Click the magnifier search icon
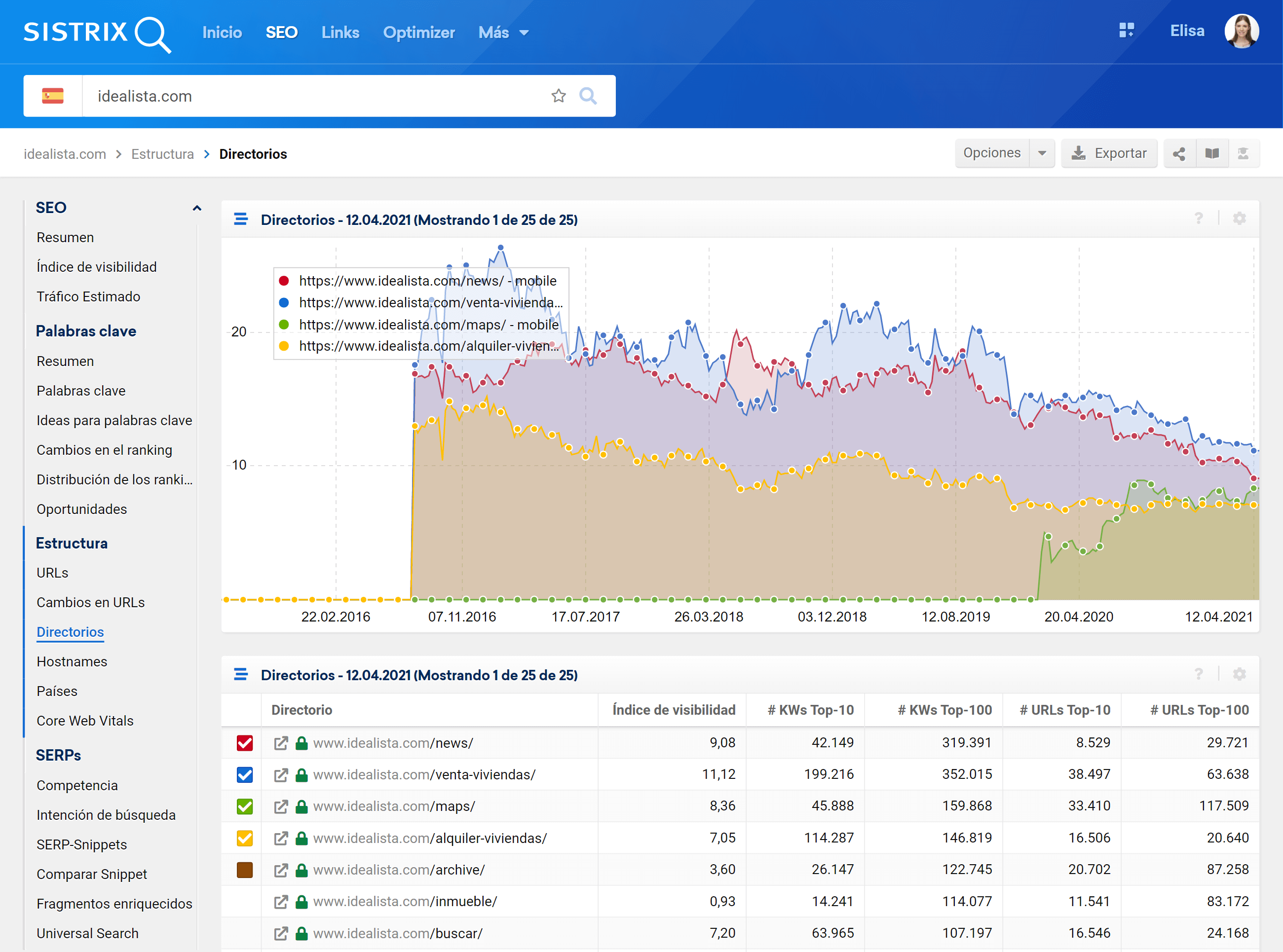The width and height of the screenshot is (1283, 952). [587, 96]
